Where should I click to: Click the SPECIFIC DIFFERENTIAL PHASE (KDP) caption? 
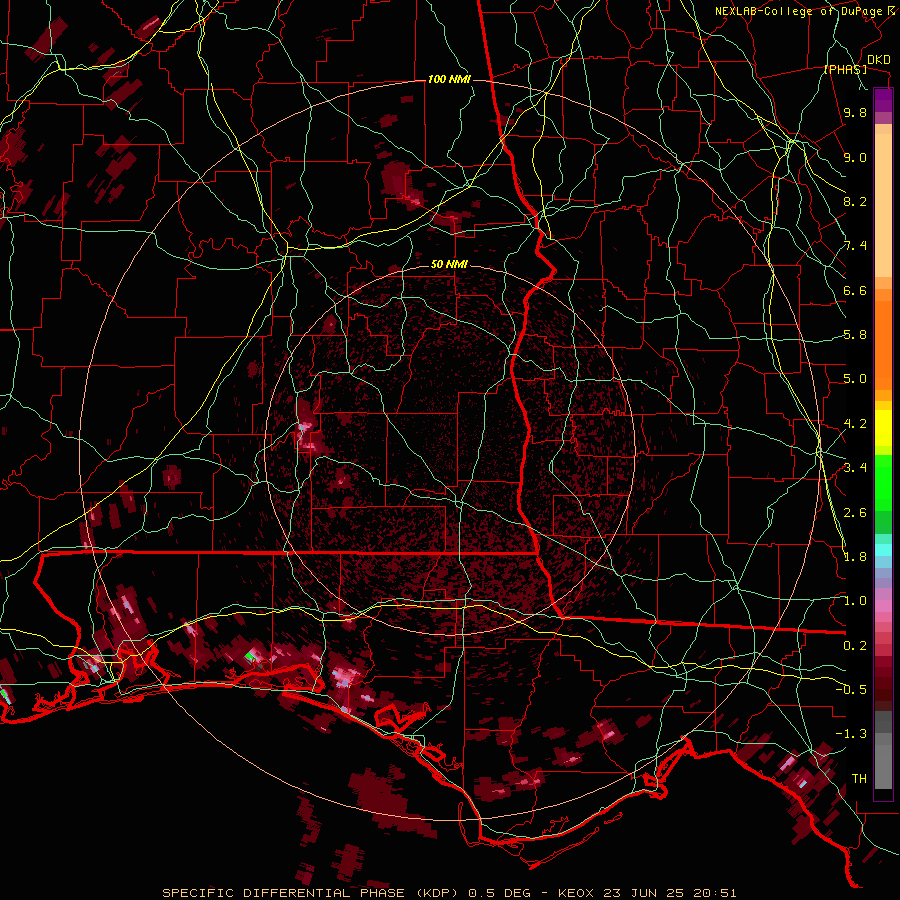(x=313, y=893)
